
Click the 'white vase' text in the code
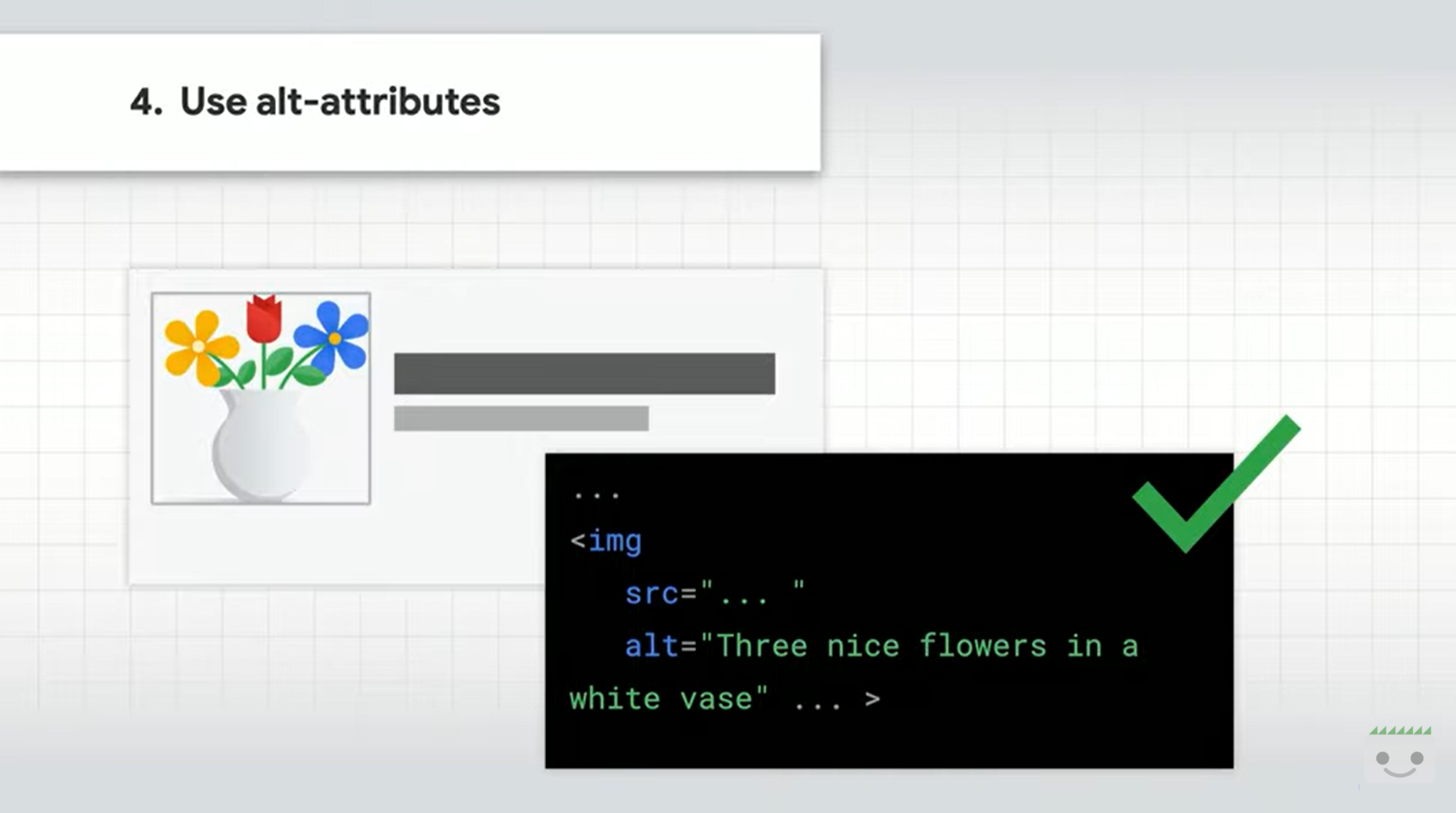coord(661,699)
